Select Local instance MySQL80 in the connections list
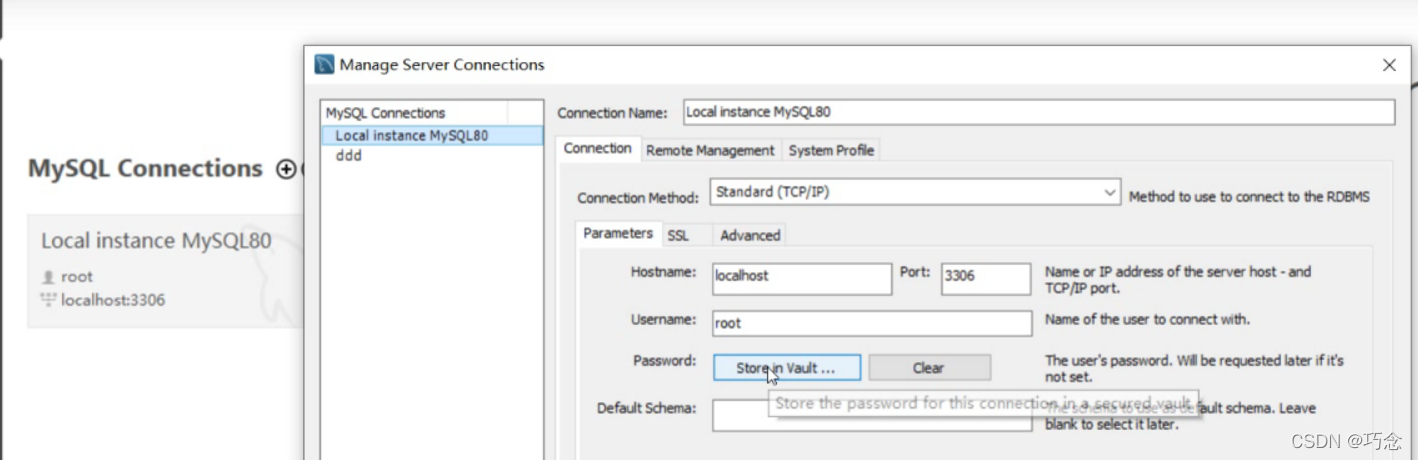The height and width of the screenshot is (460, 1418). click(433, 135)
